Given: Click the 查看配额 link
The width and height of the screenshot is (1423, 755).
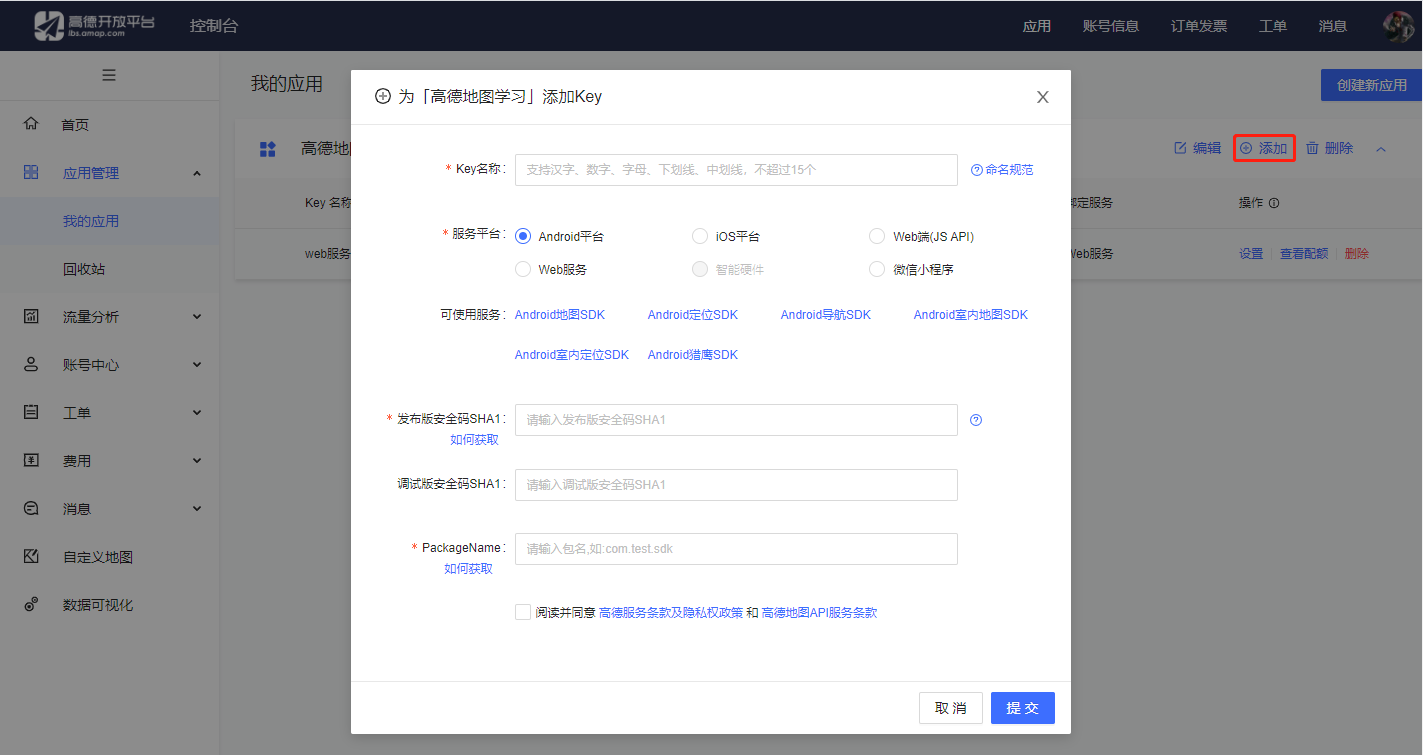Looking at the screenshot, I should click(1304, 254).
